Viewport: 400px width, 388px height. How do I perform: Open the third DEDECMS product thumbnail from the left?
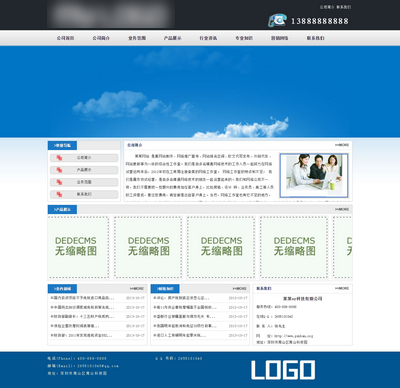click(221, 247)
